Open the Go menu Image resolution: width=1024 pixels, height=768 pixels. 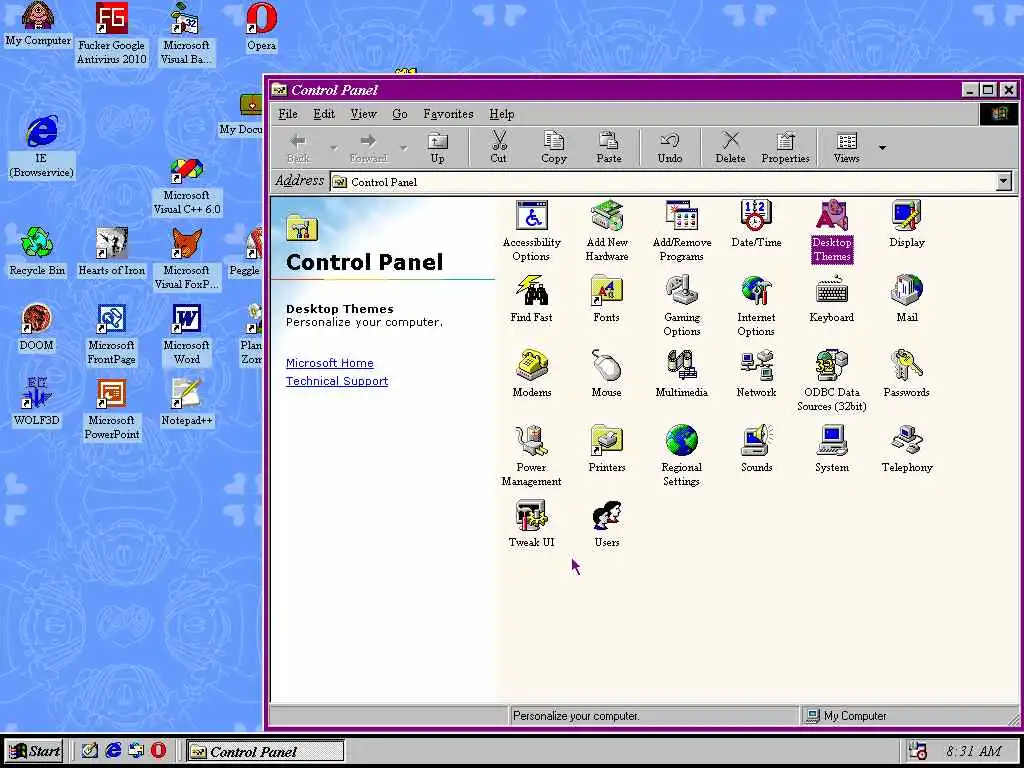click(400, 114)
